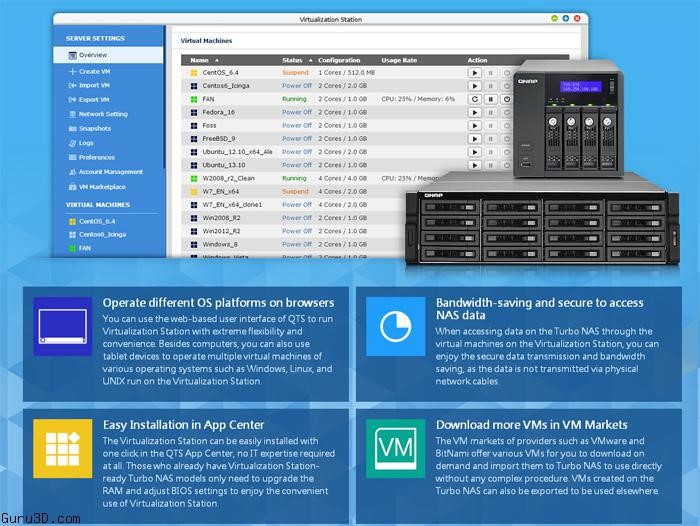Select the W7_EN_x64_clone1 VM name
Viewport: 700px width, 526px height.
pyautogui.click(x=232, y=205)
